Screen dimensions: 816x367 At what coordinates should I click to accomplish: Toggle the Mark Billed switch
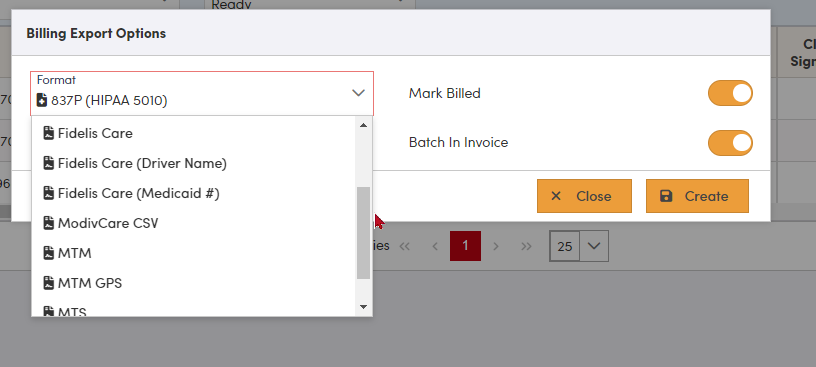[730, 93]
